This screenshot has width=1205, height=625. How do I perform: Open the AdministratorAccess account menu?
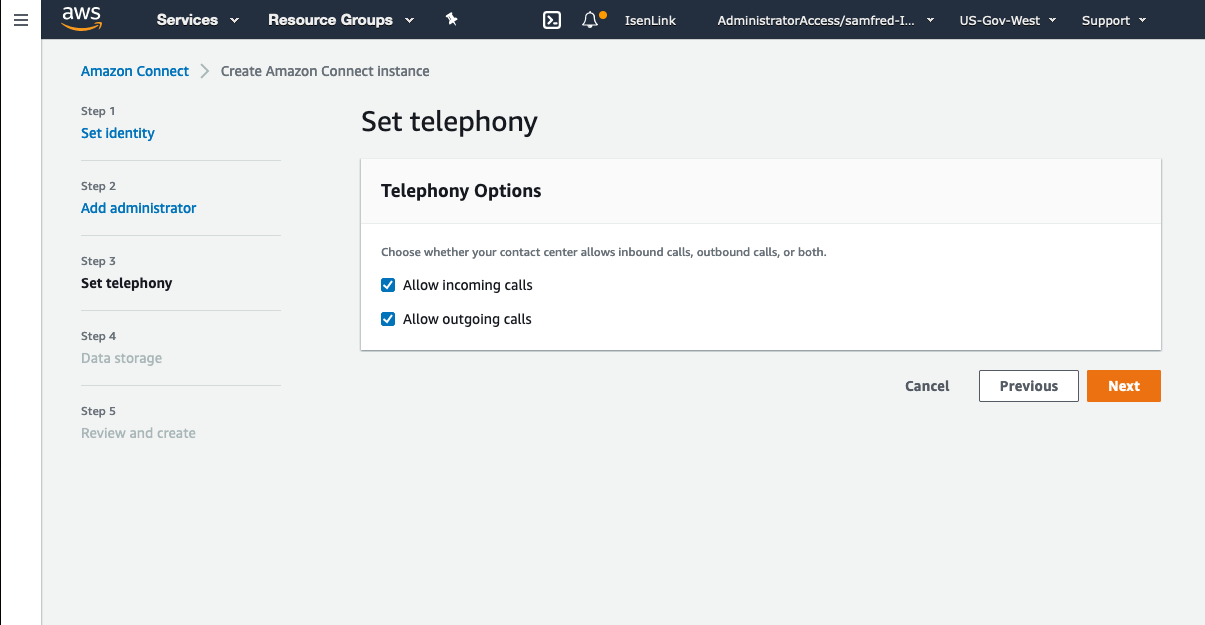(825, 20)
